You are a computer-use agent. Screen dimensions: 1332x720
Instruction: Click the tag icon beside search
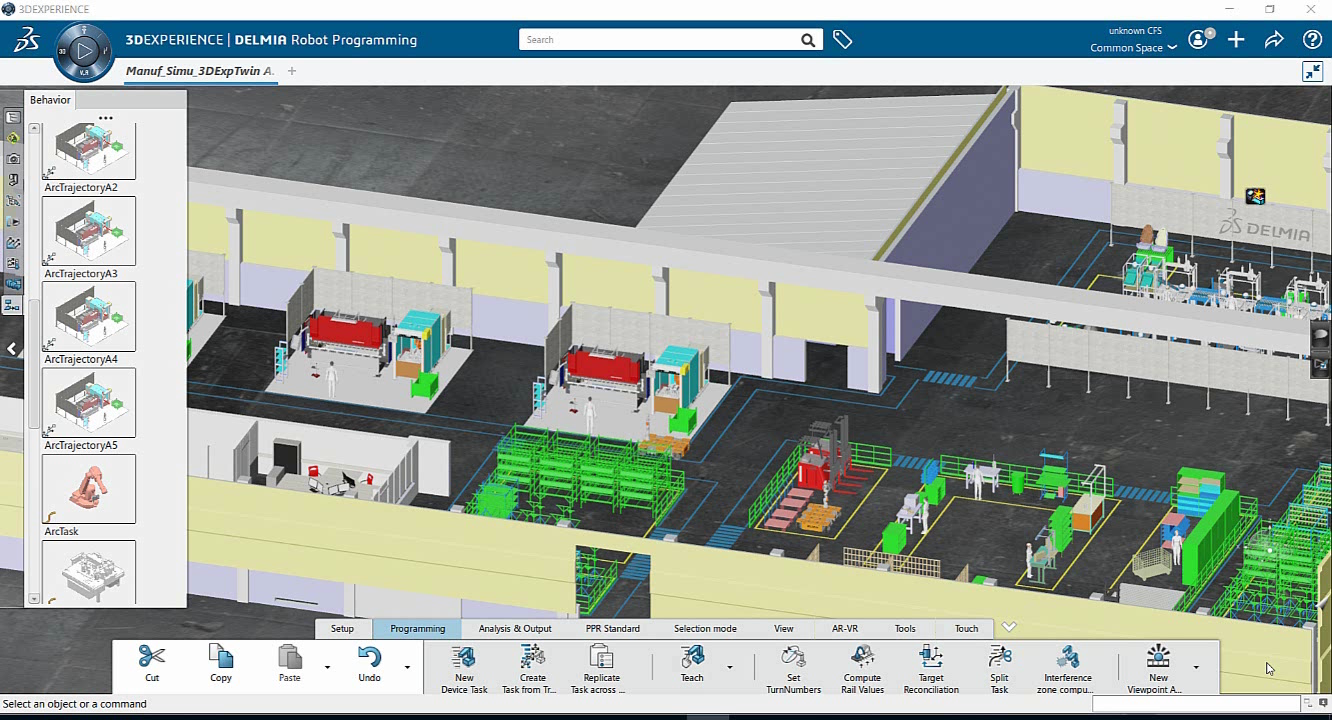tap(842, 40)
